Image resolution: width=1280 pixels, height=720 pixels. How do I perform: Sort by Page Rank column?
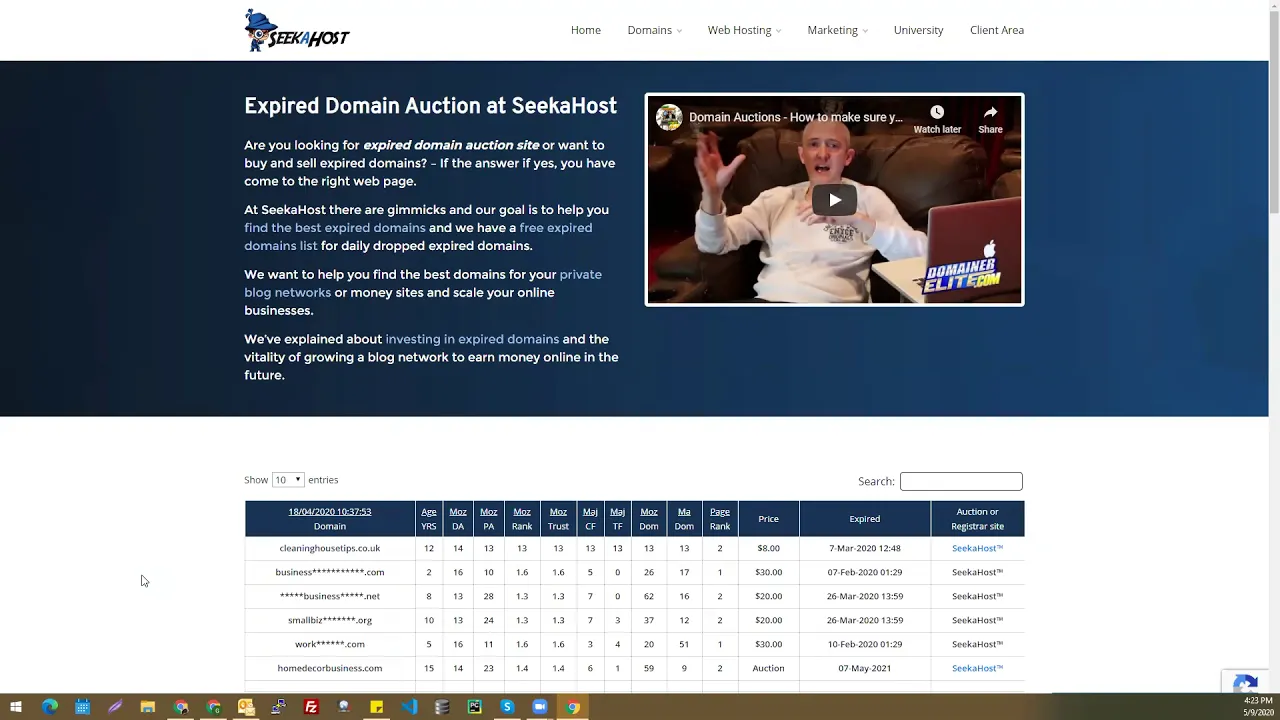(720, 518)
